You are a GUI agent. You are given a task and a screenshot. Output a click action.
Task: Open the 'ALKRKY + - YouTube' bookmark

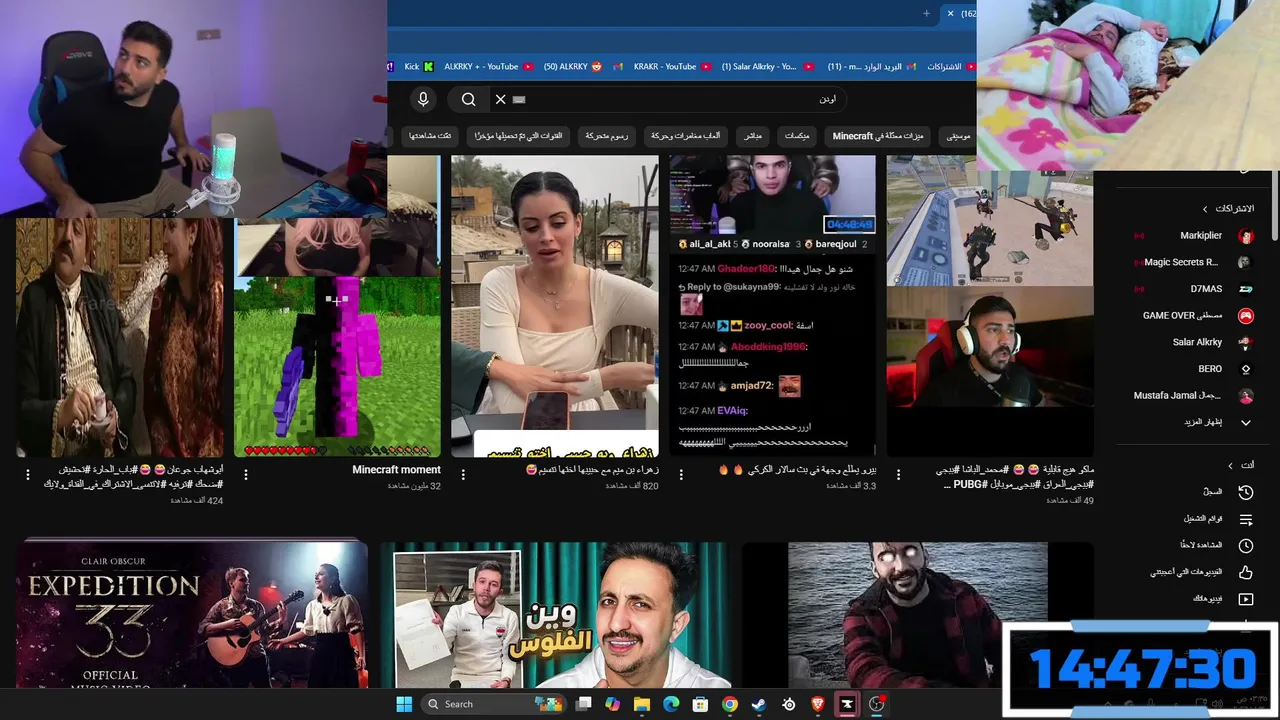[488, 67]
